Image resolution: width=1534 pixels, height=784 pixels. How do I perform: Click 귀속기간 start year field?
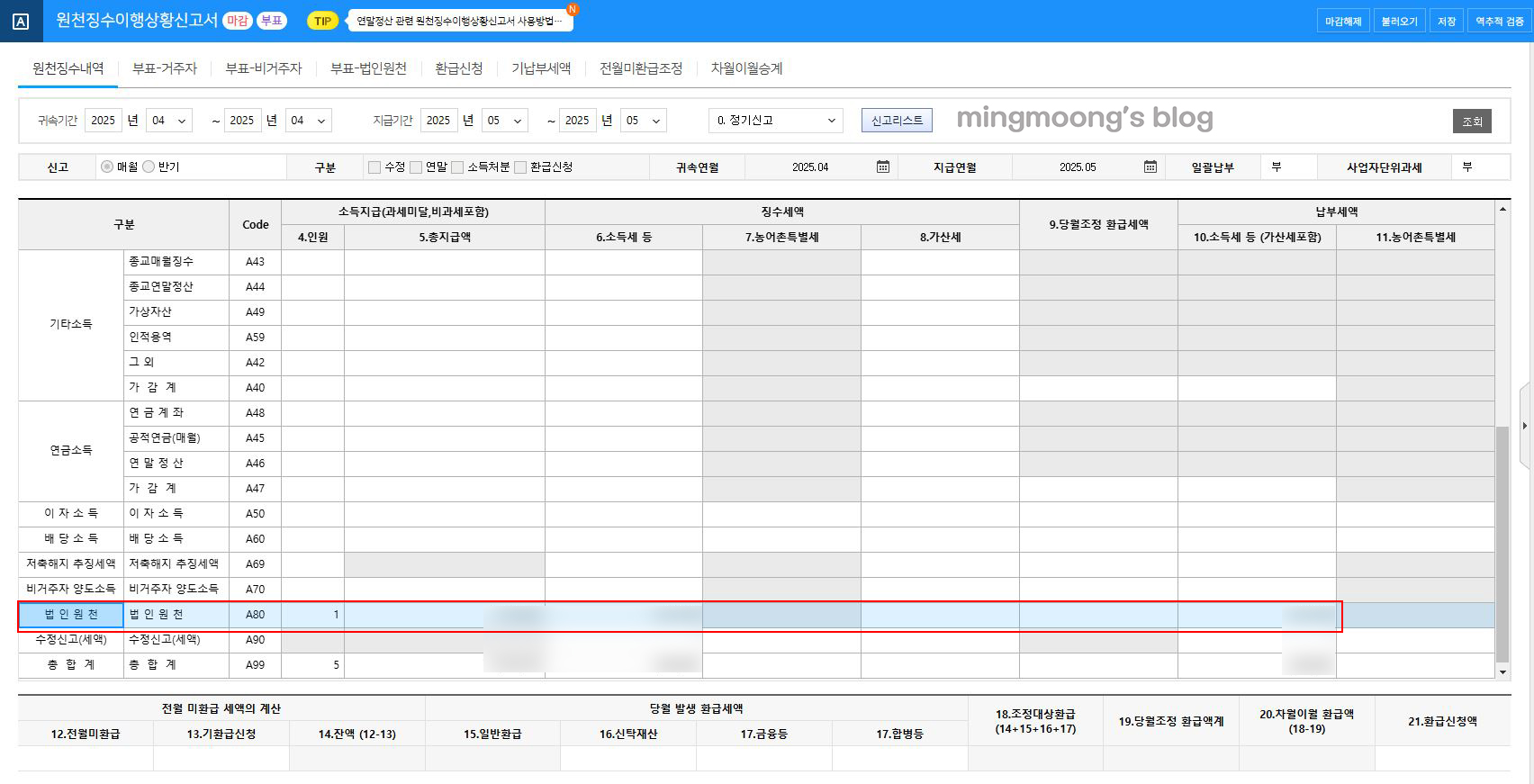(x=104, y=120)
